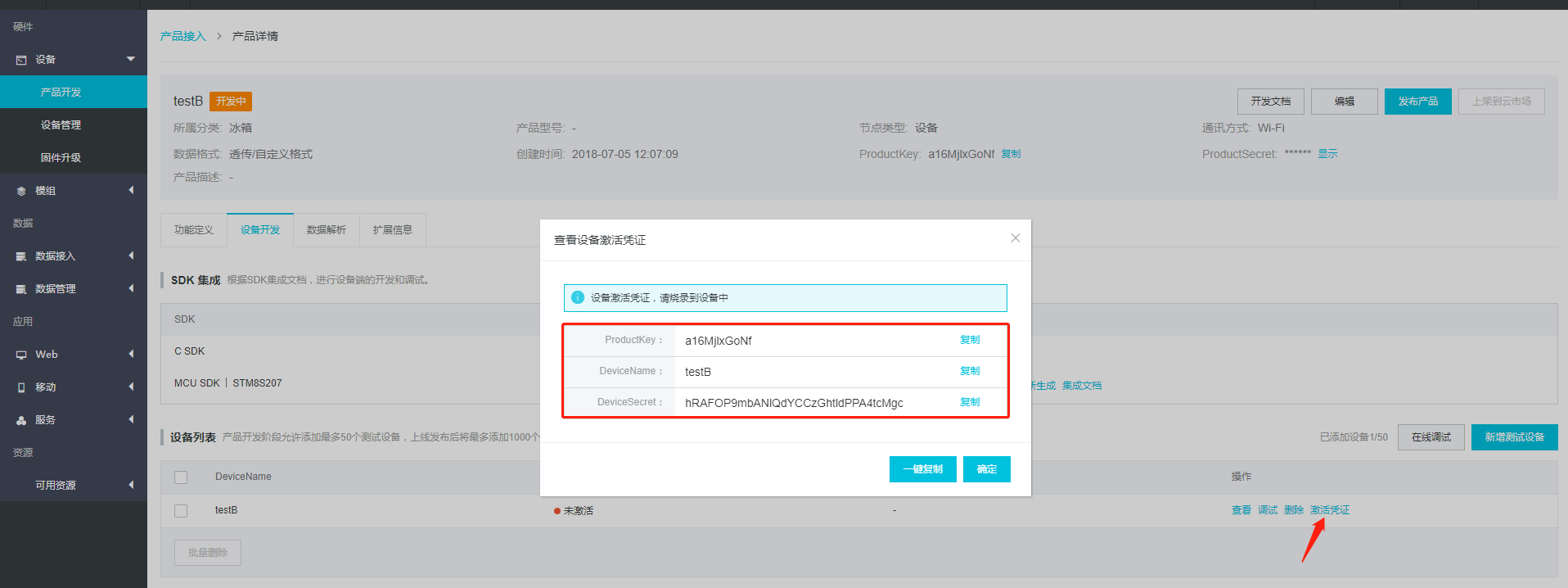Copy the DeviceSecret with 复制 link

click(x=970, y=402)
